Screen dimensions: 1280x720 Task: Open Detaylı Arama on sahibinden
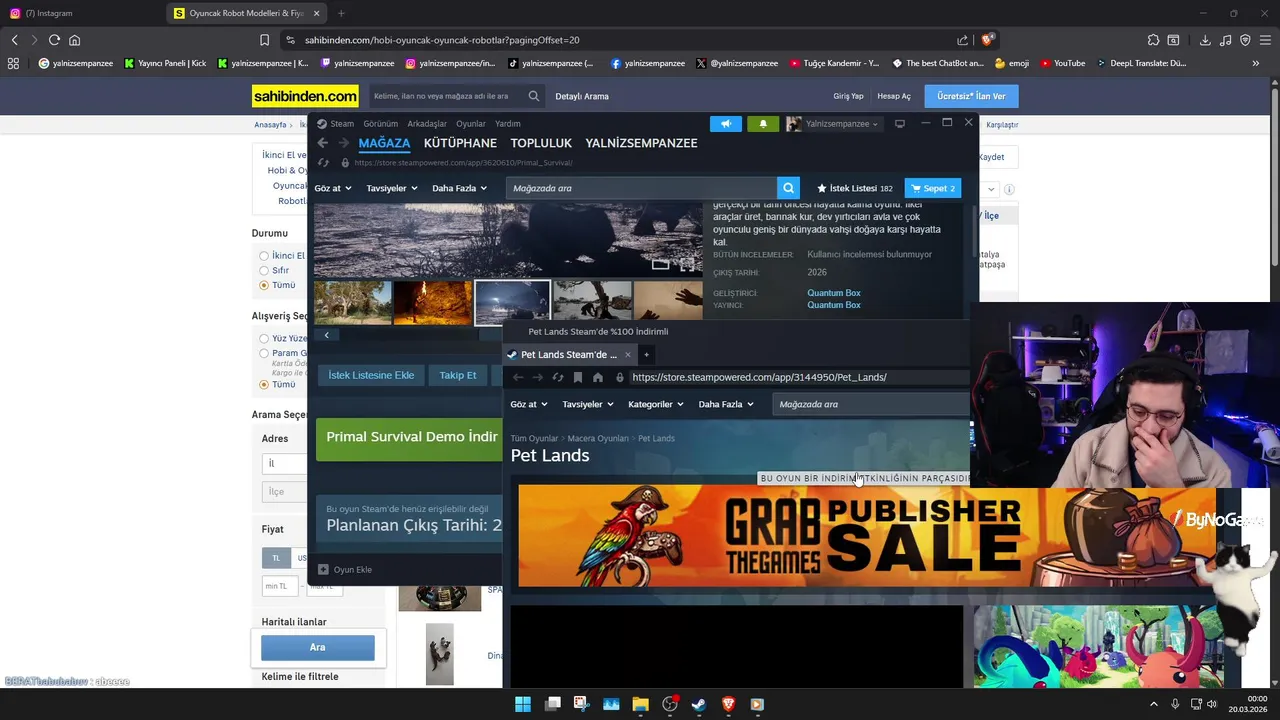(x=582, y=96)
